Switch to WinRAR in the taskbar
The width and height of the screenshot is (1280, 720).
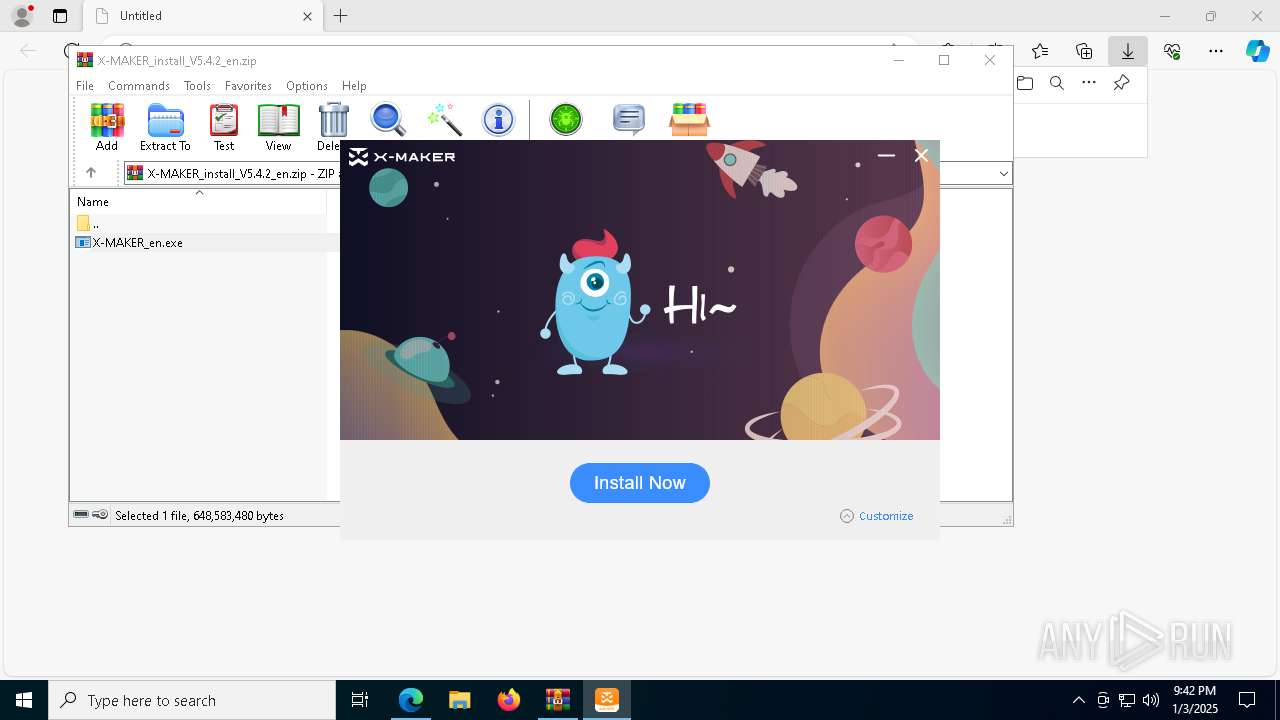(x=557, y=700)
